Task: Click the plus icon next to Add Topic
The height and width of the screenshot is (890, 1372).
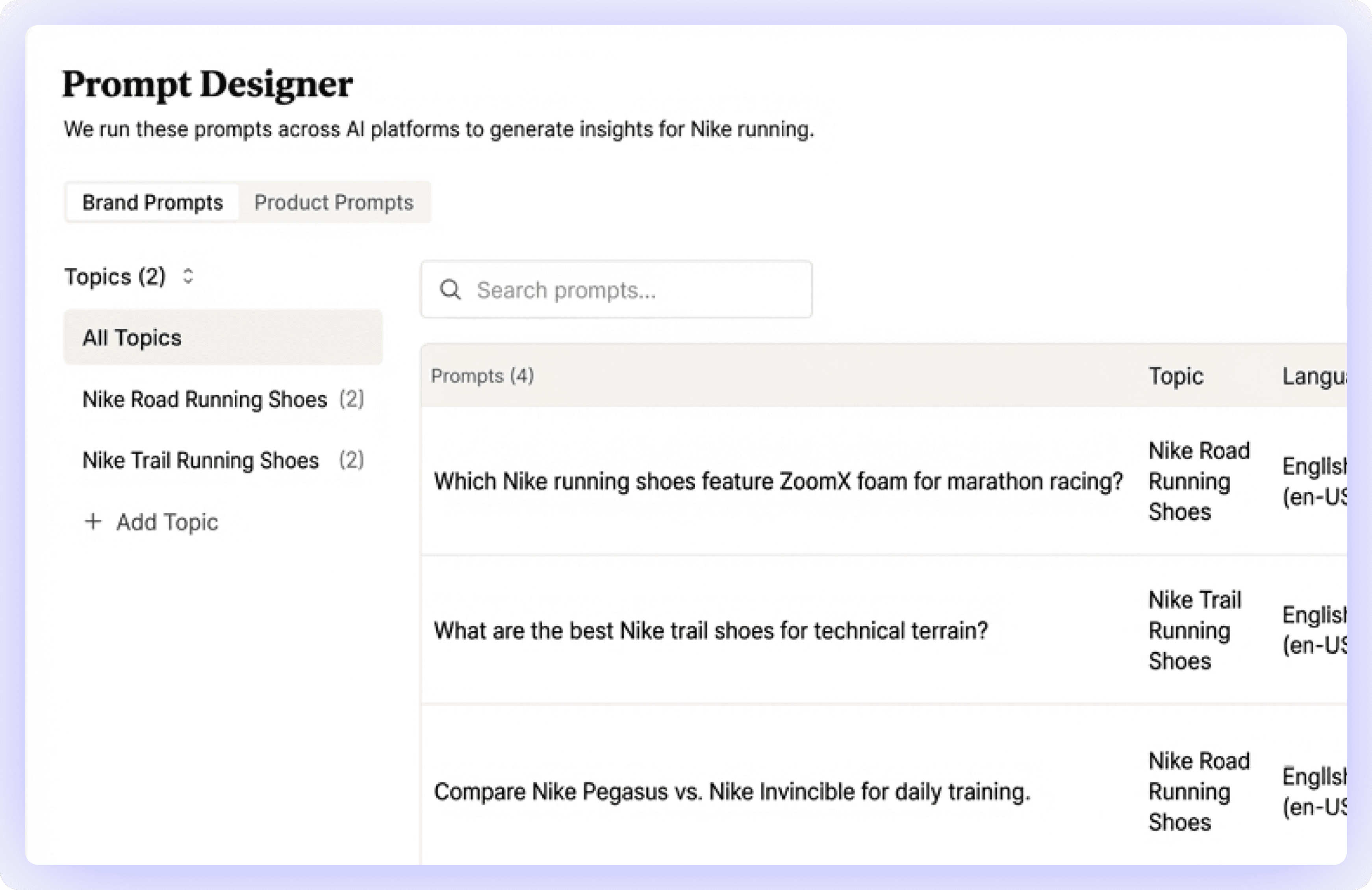Action: click(93, 522)
